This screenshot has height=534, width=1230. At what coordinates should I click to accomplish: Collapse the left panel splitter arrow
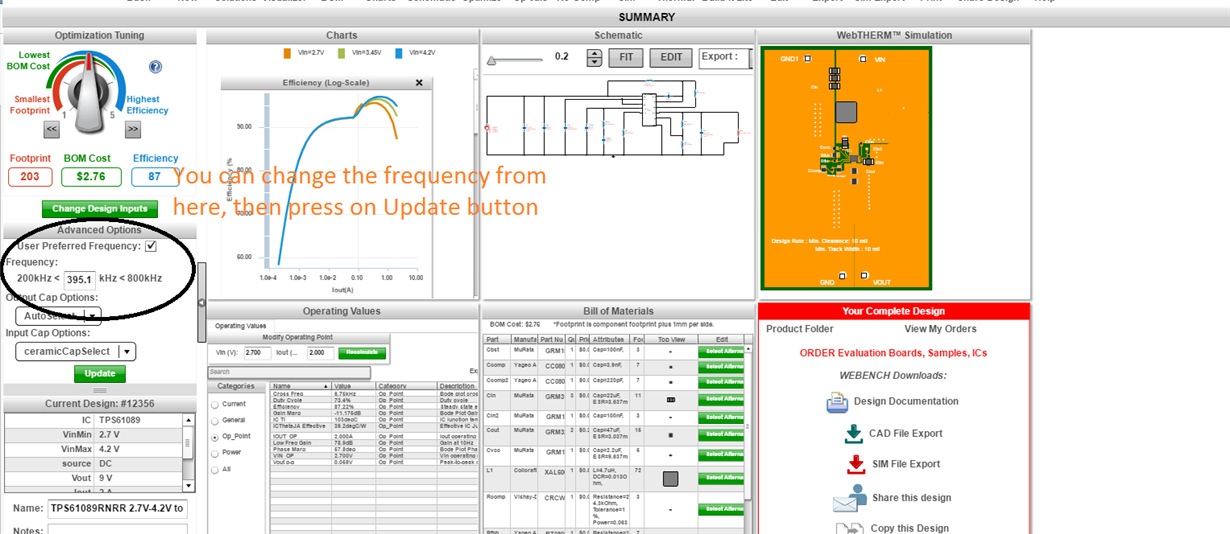point(201,303)
